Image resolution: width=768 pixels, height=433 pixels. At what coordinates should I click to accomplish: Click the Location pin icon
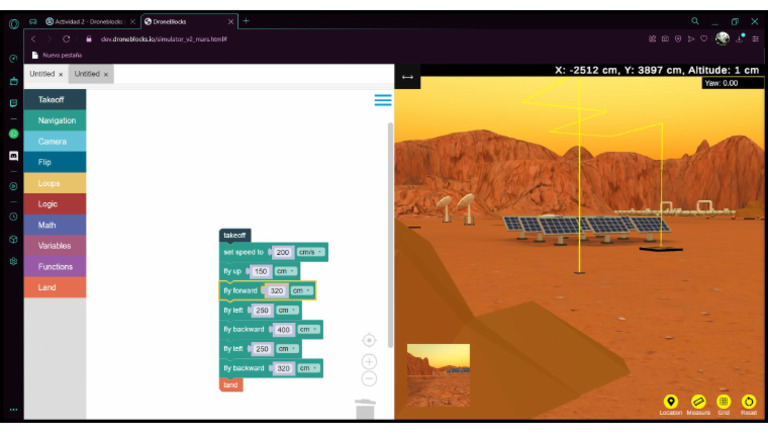[671, 402]
